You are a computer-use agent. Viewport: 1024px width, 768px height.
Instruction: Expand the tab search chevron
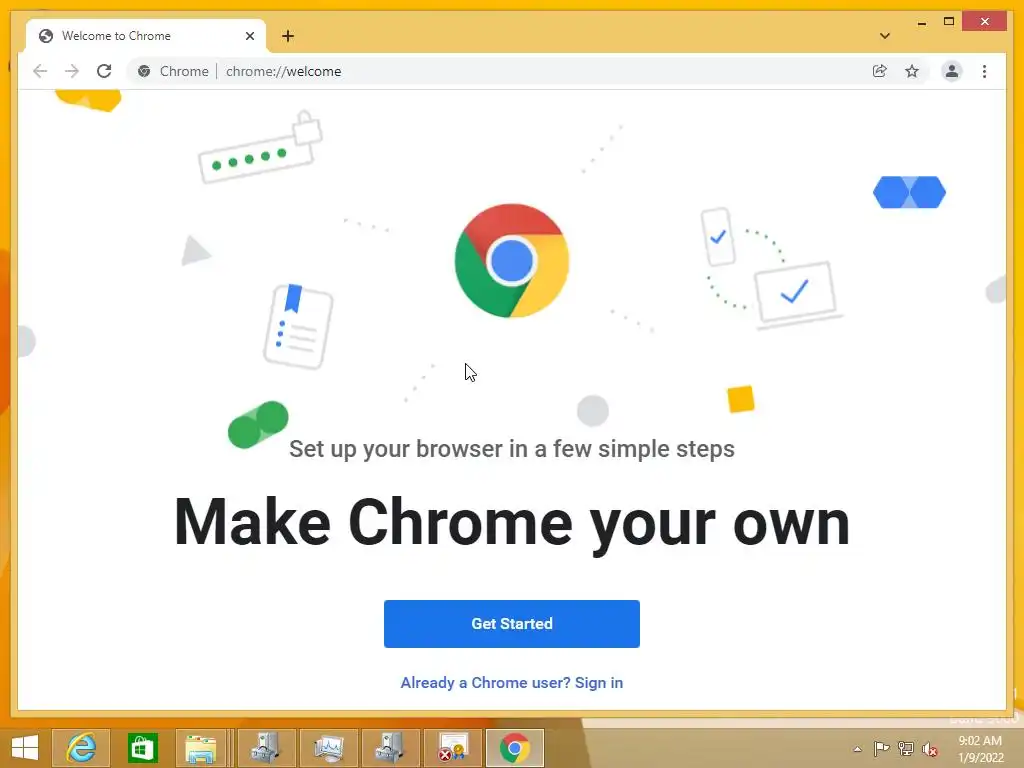[885, 36]
